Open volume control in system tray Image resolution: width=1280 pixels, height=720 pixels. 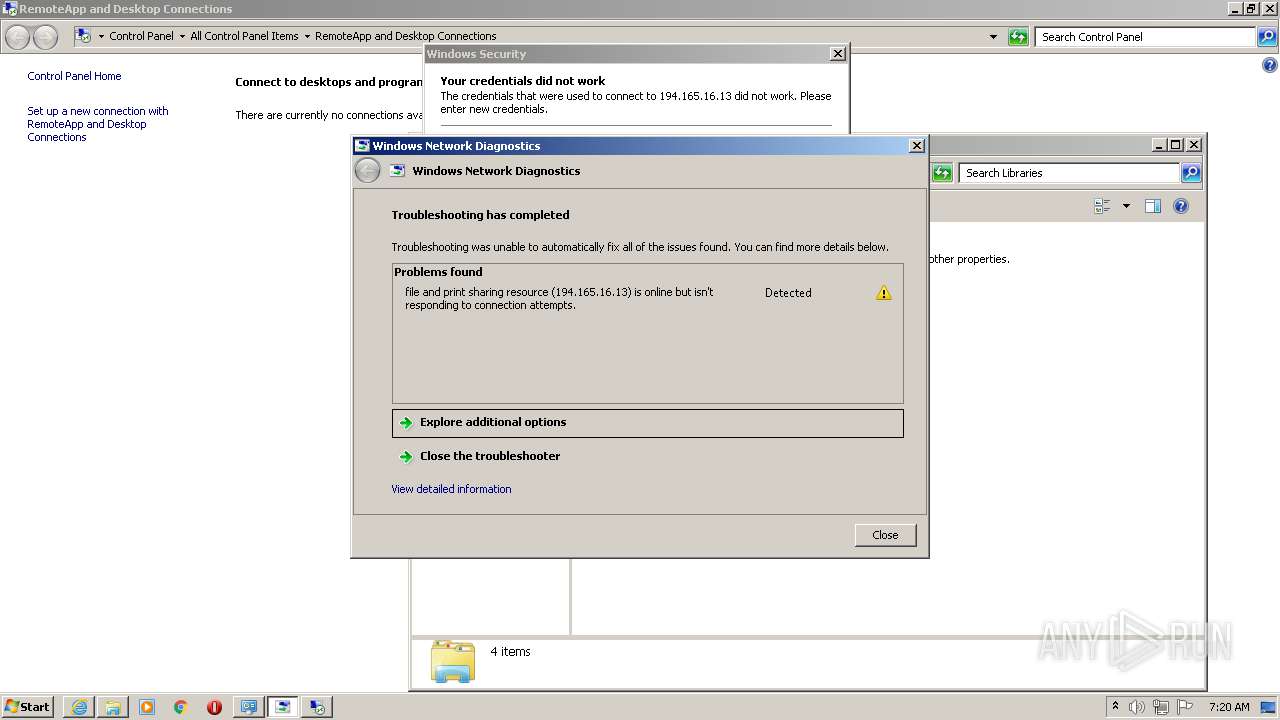tap(1137, 707)
